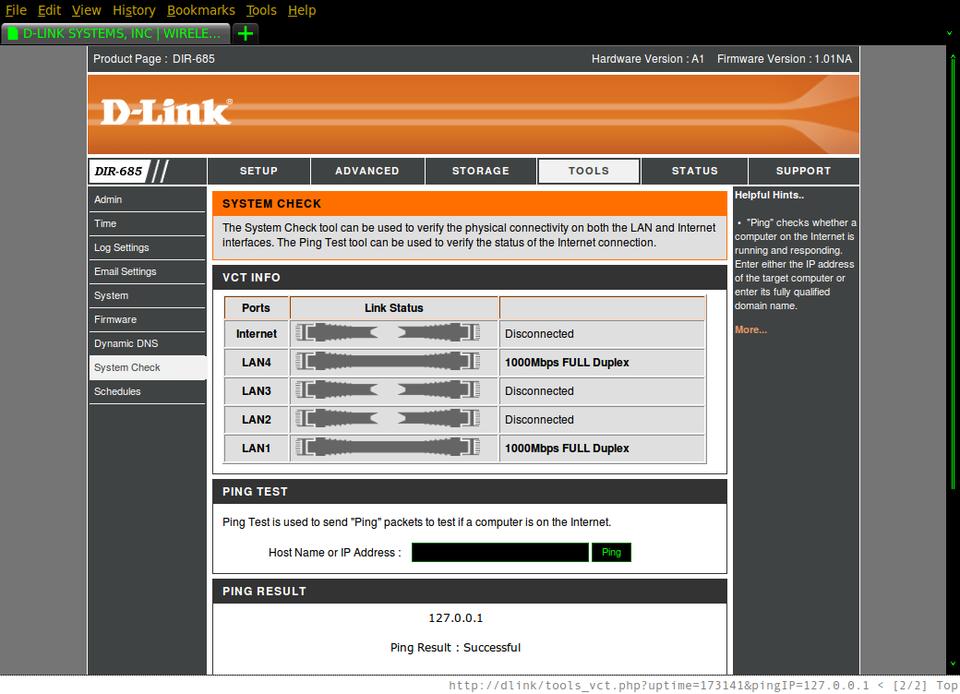Image resolution: width=960 pixels, height=694 pixels.
Task: Click the tab list down arrow
Action: click(x=950, y=34)
